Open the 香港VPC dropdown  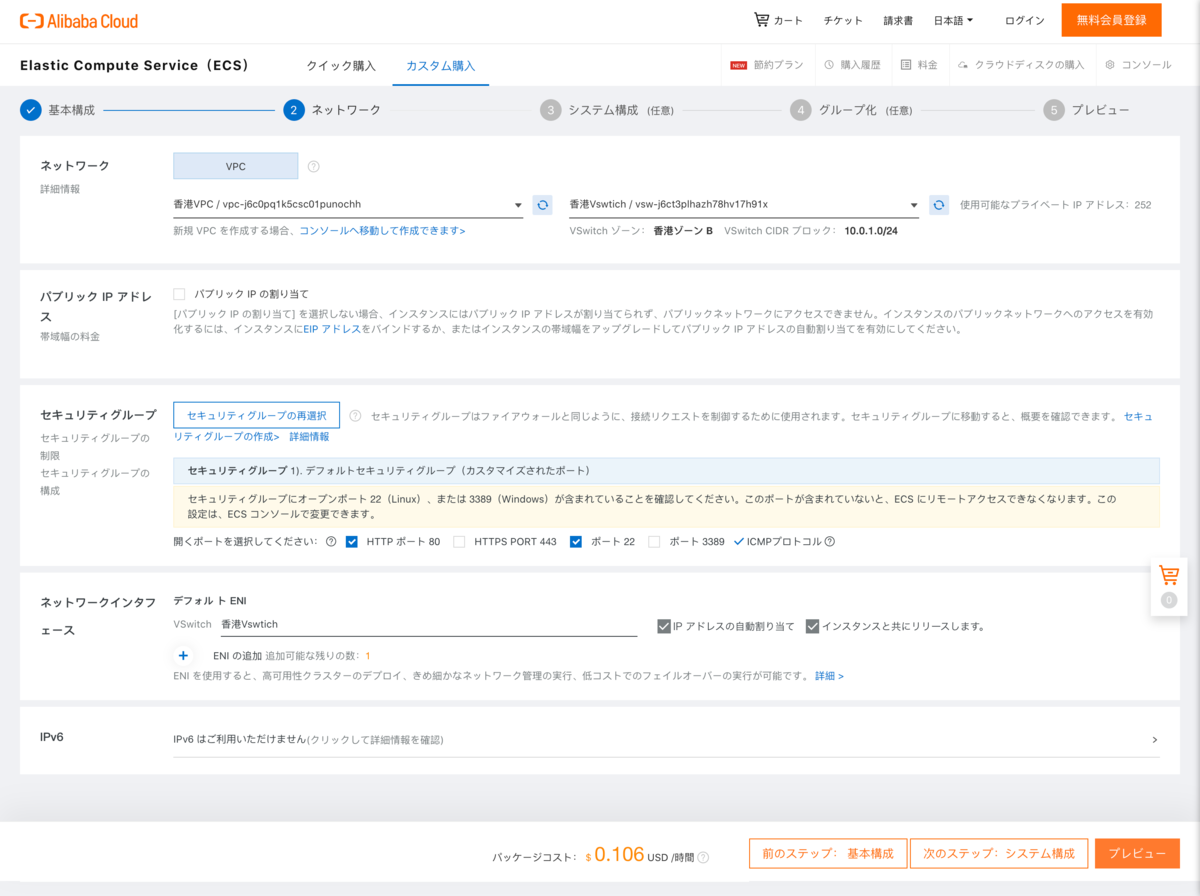(348, 204)
